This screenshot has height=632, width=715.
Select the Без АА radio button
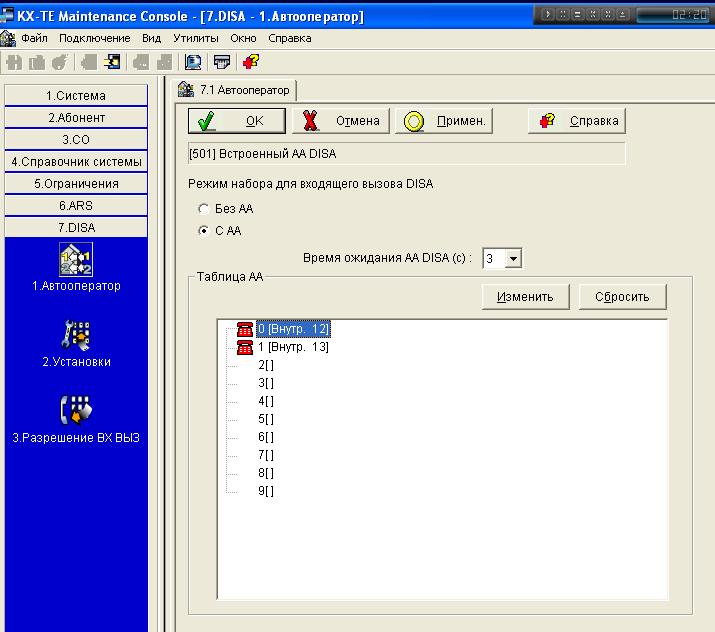[203, 209]
